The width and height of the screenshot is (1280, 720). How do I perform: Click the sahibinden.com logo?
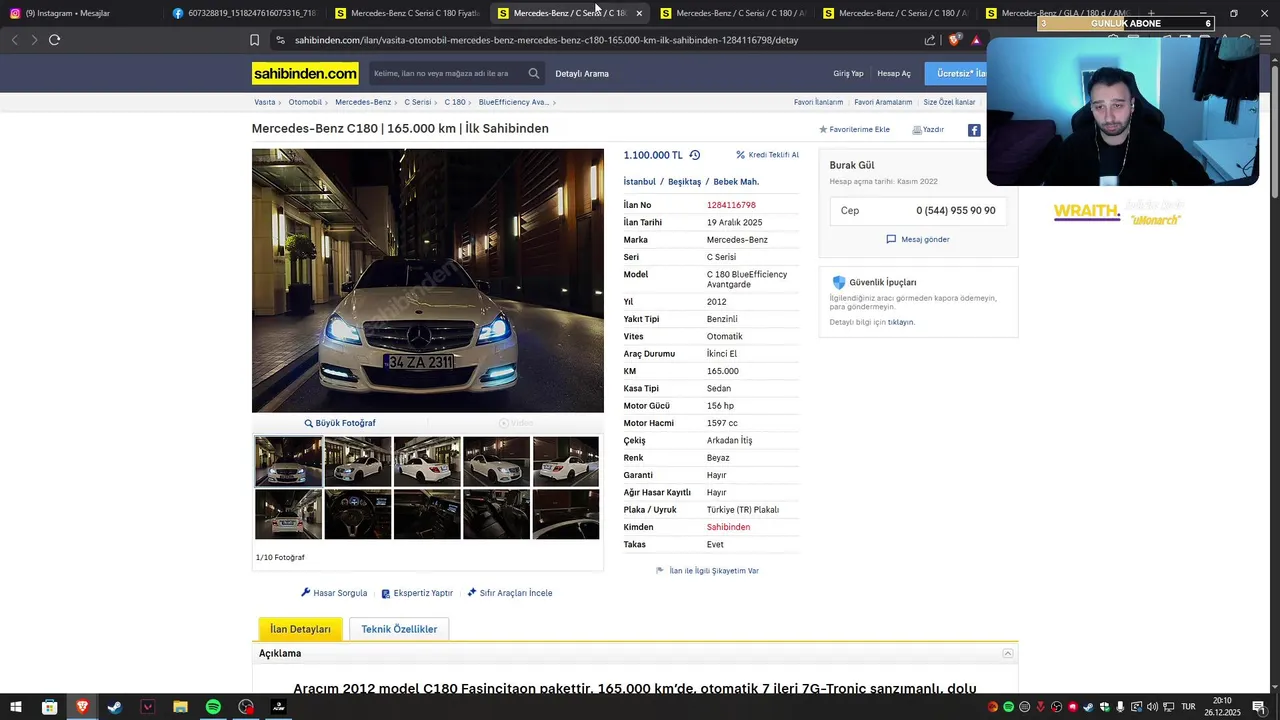tap(305, 74)
